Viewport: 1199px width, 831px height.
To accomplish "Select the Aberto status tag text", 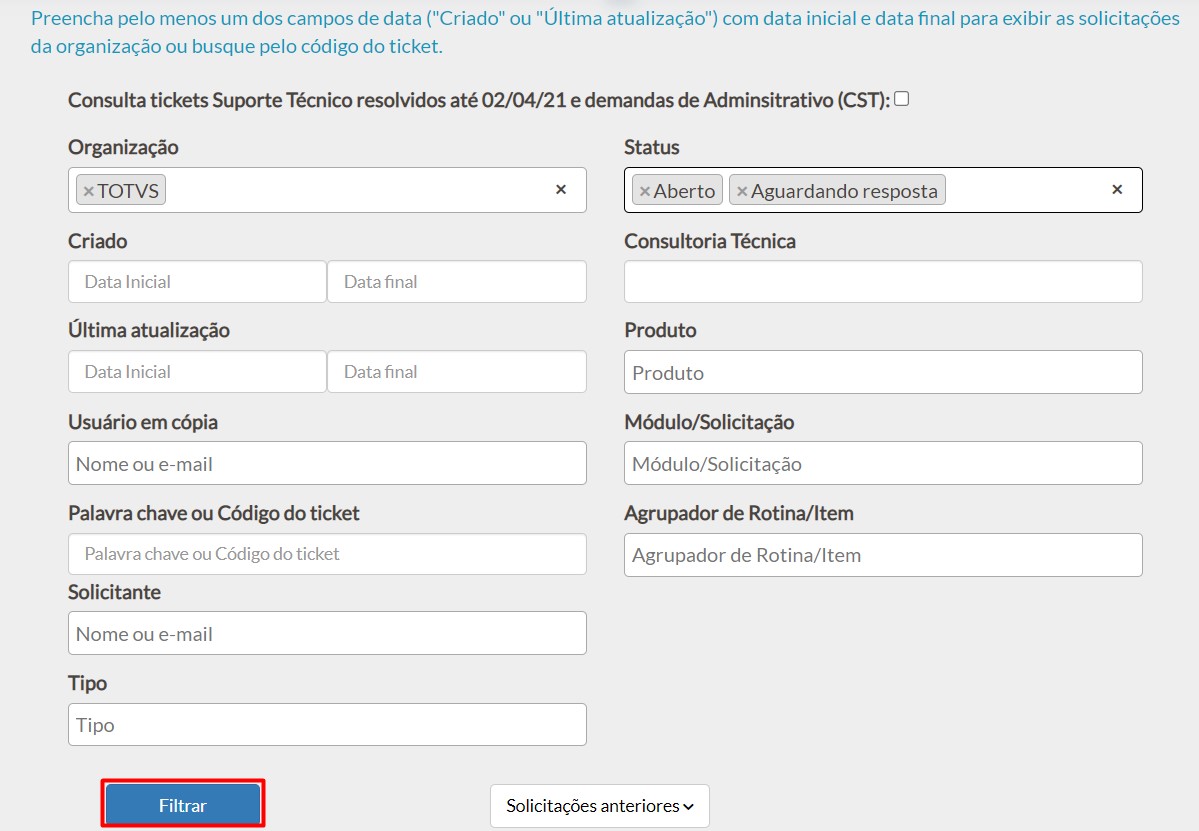I will pos(684,191).
